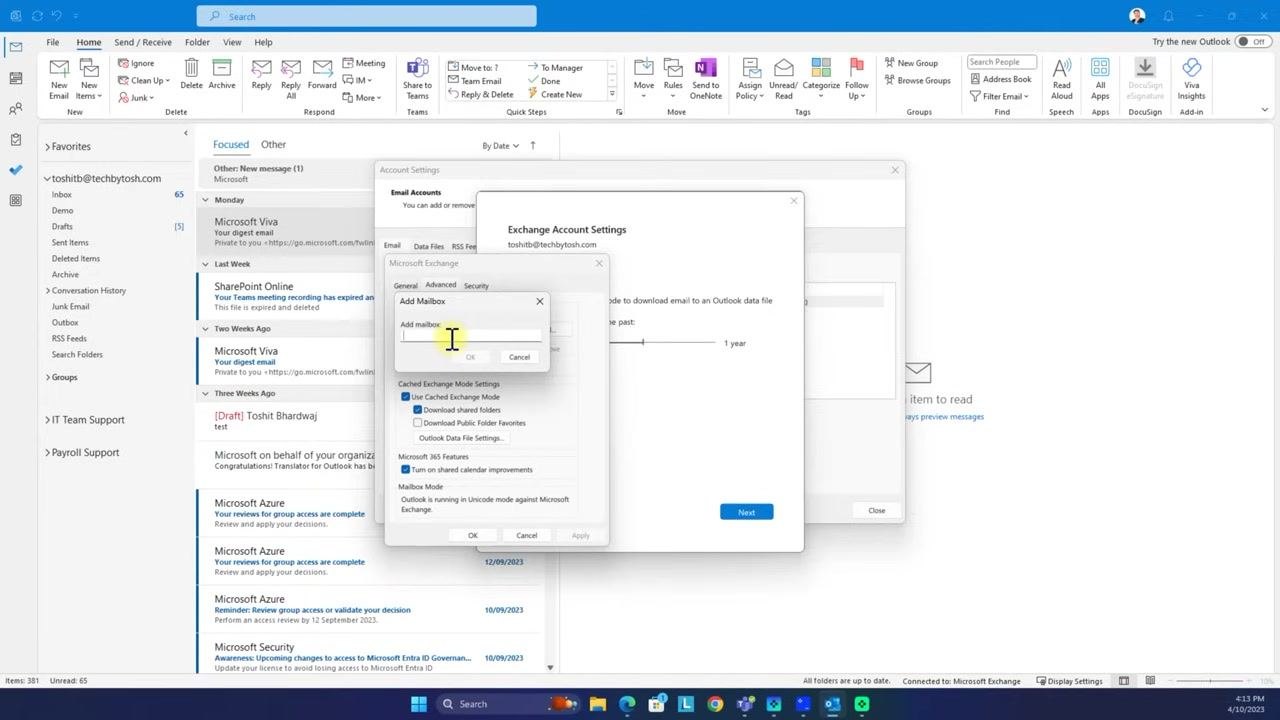
Task: Expand the Favorites folder group
Action: [47, 147]
